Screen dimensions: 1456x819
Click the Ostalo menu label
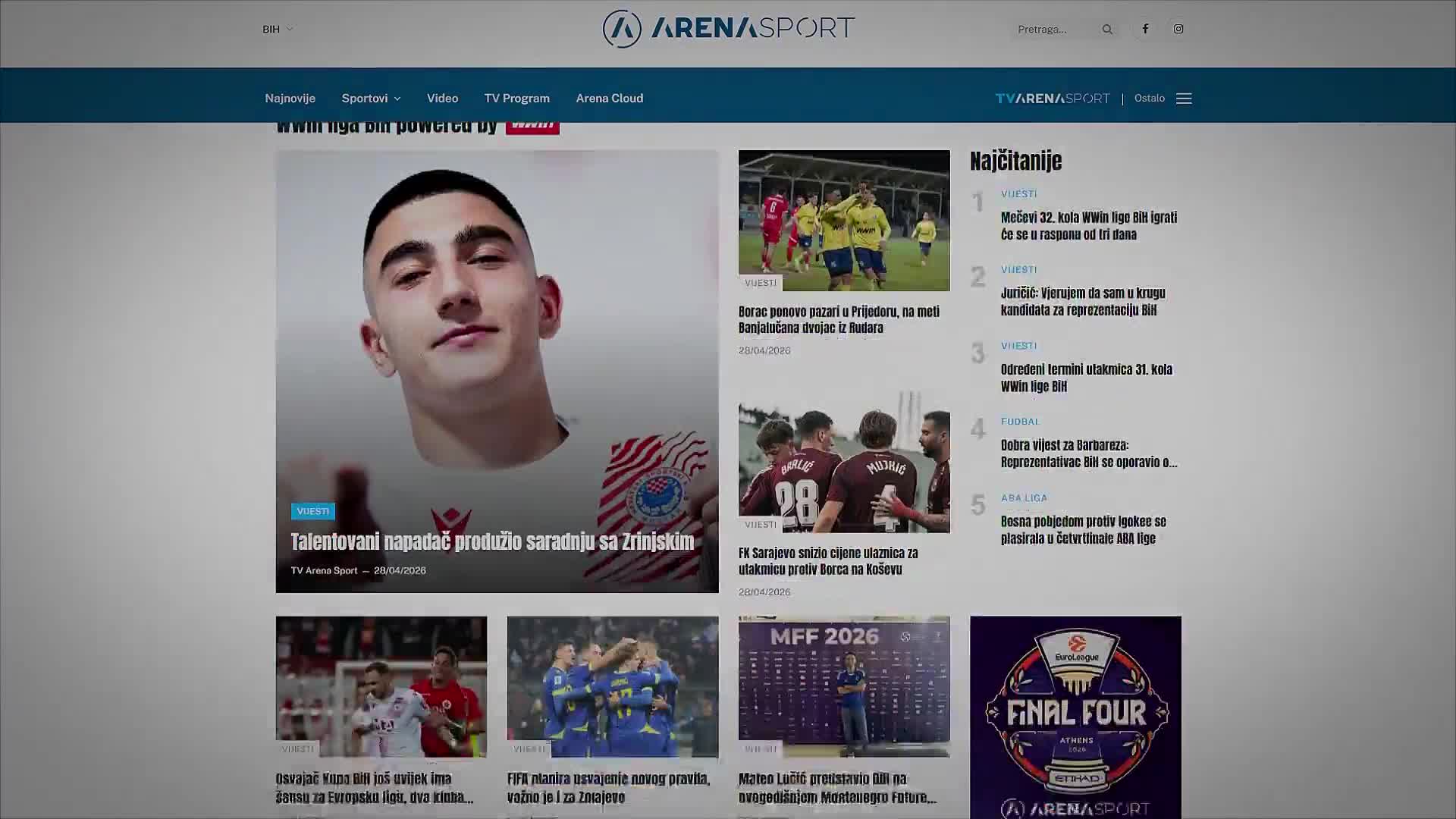click(1150, 99)
